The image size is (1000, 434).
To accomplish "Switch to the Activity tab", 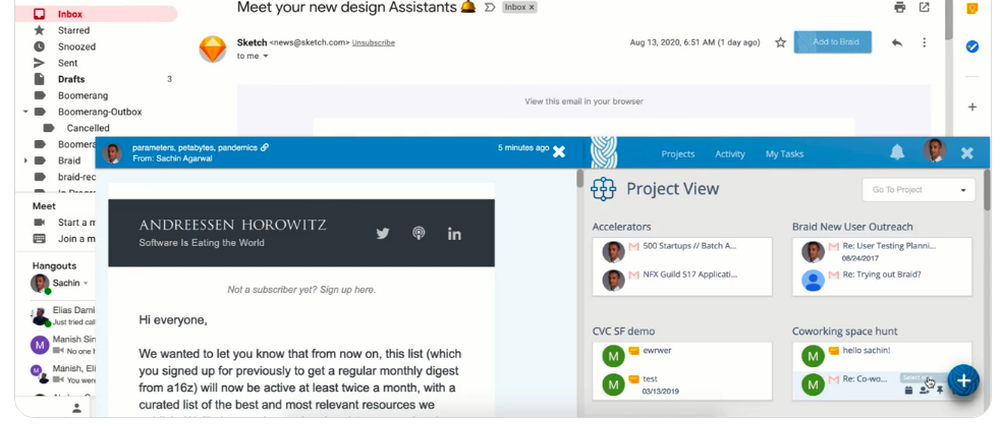I will [730, 154].
